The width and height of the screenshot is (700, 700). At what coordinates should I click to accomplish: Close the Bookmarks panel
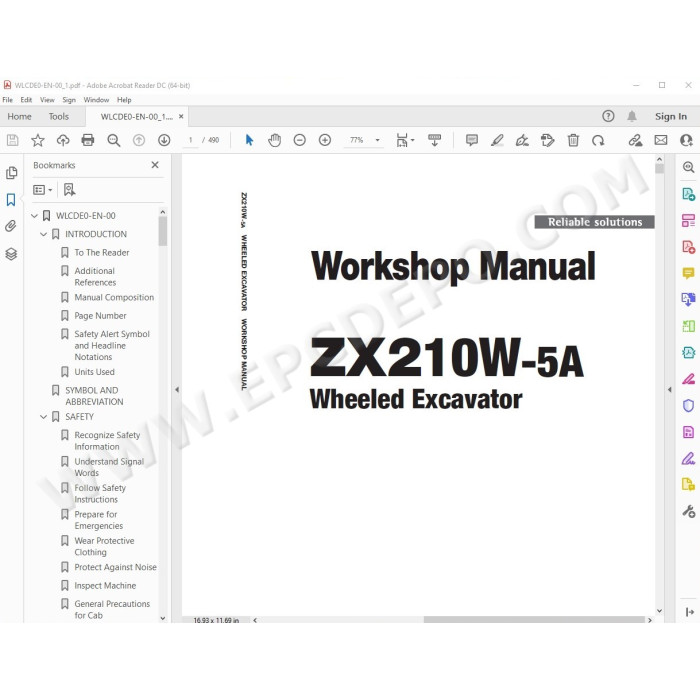[155, 165]
